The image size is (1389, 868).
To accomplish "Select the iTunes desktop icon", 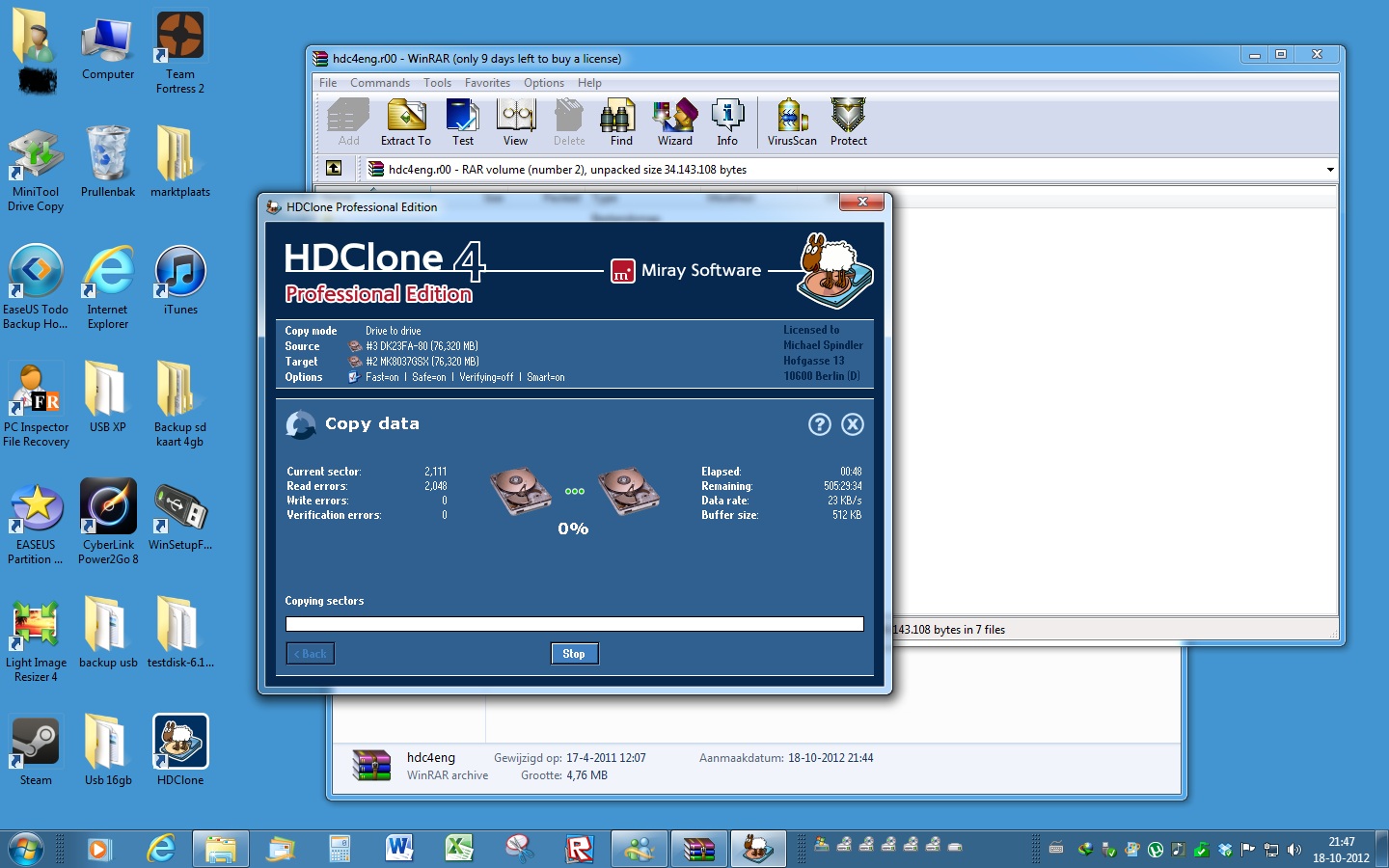I will (180, 281).
